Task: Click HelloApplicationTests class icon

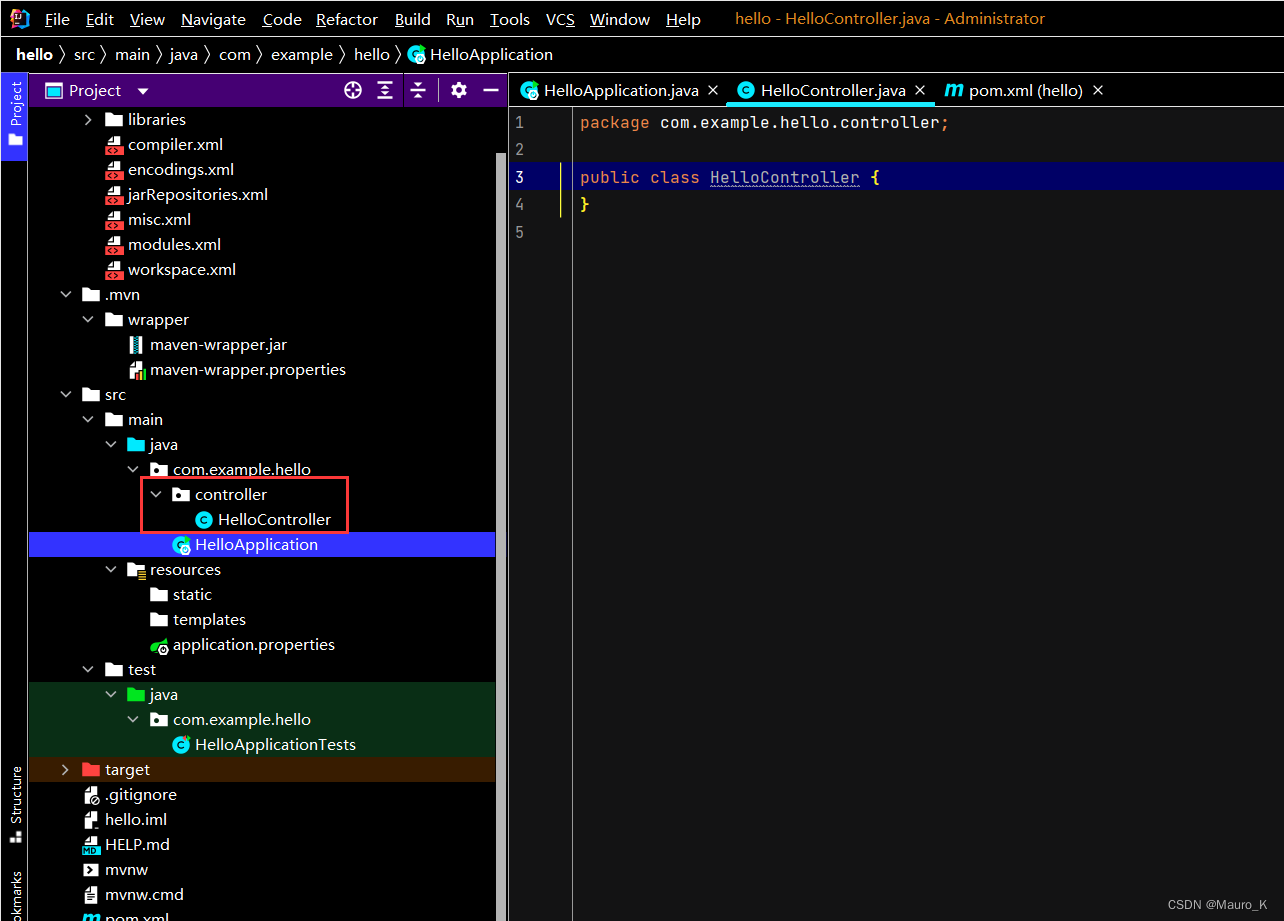Action: tap(181, 745)
